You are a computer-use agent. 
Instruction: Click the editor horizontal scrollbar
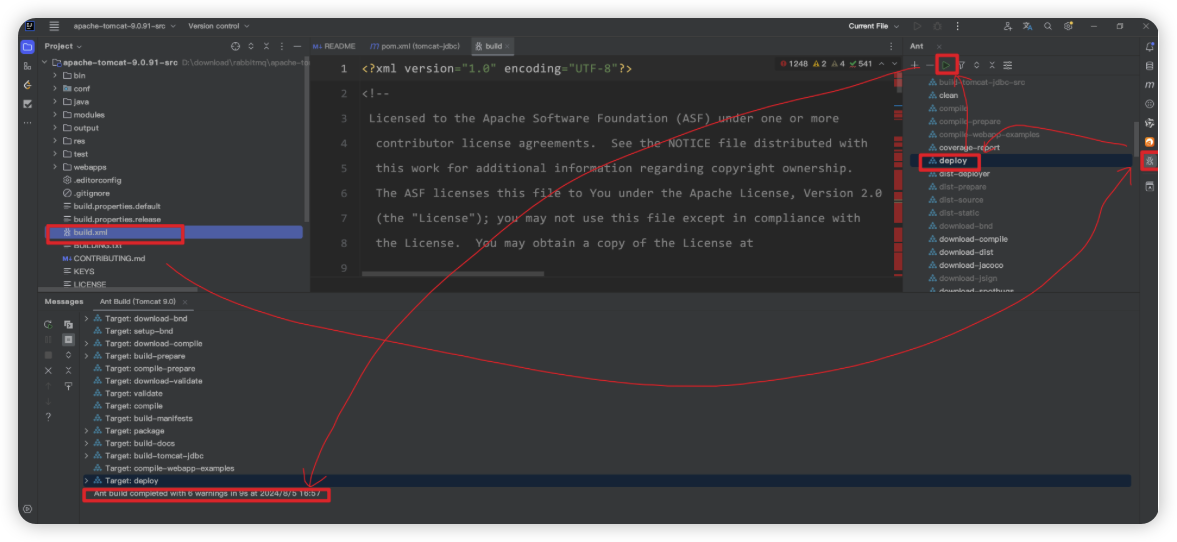point(453,274)
